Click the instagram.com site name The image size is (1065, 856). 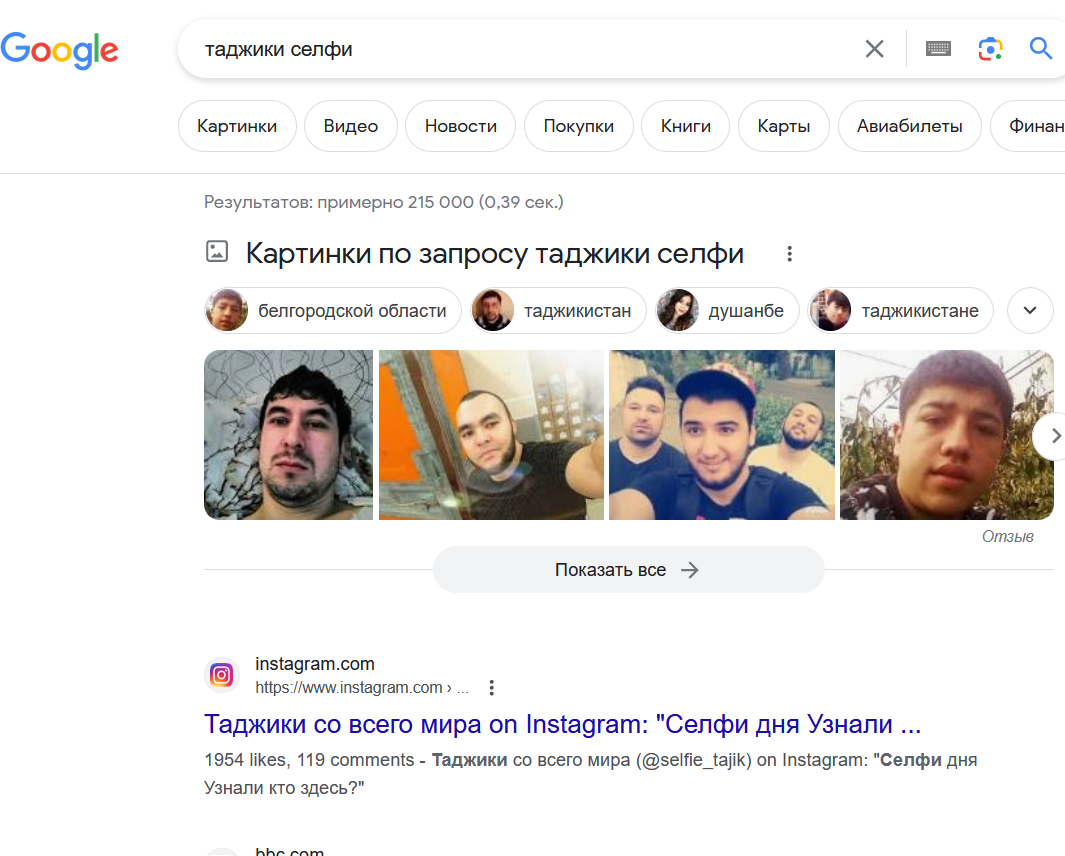[314, 664]
